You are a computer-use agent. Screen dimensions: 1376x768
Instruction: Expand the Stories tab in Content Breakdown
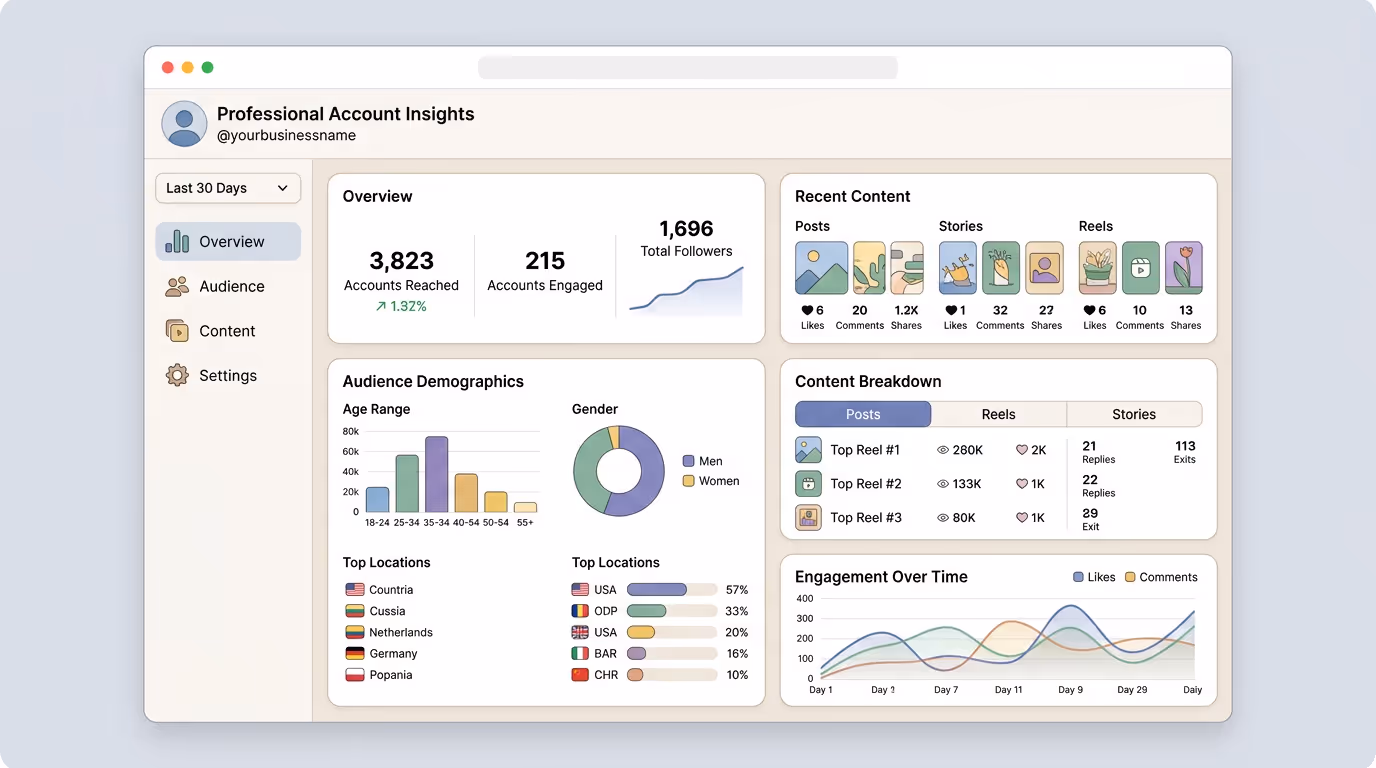point(1134,414)
